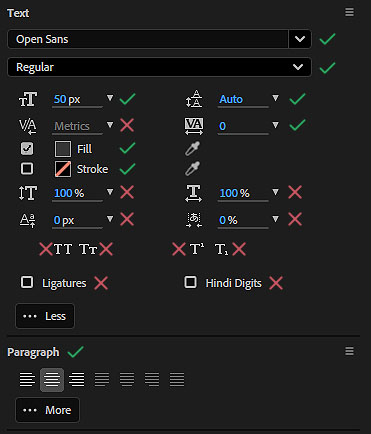This screenshot has height=434, width=371.
Task: Open the Fill color swatch
Action: coord(63,149)
